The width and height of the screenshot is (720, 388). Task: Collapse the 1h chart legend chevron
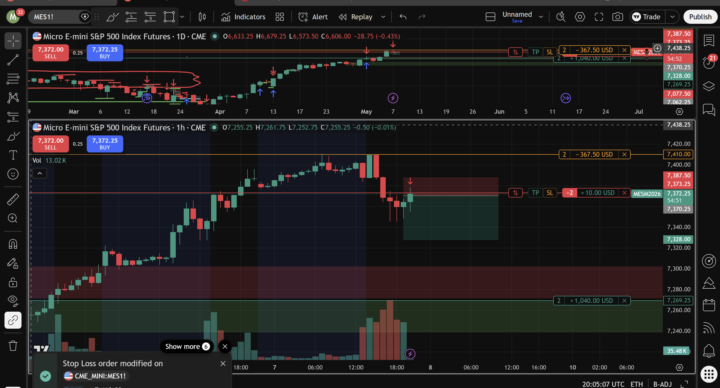pyautogui.click(x=39, y=174)
